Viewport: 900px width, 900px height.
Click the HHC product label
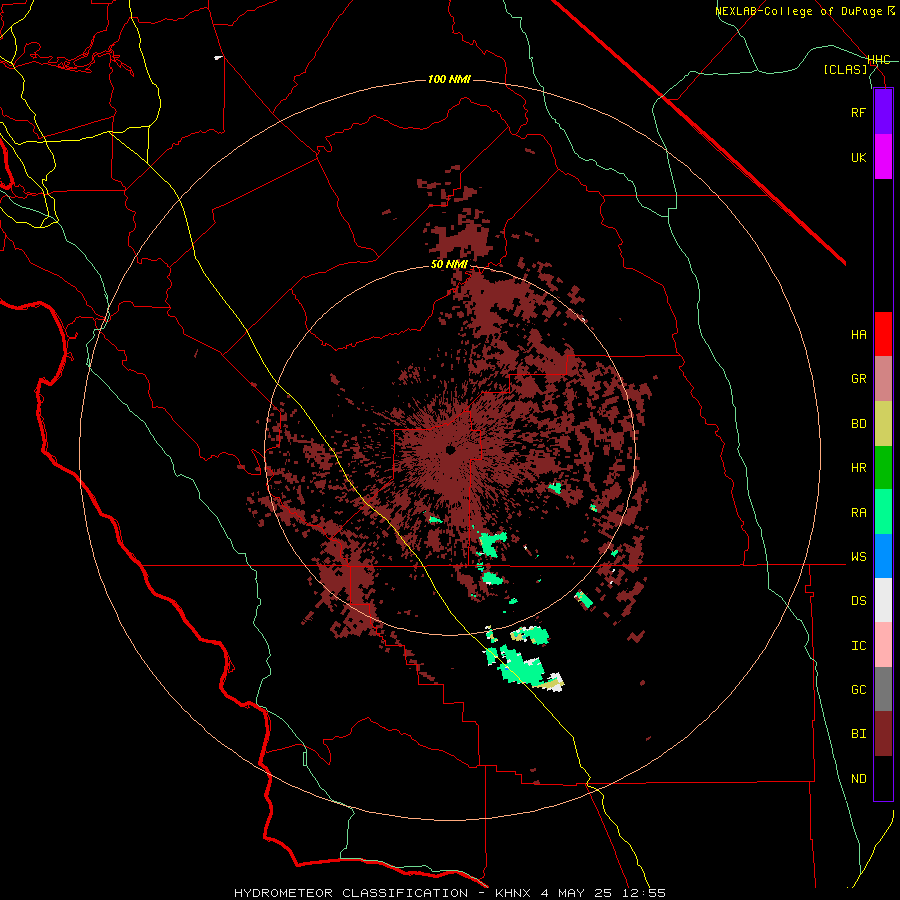point(879,60)
